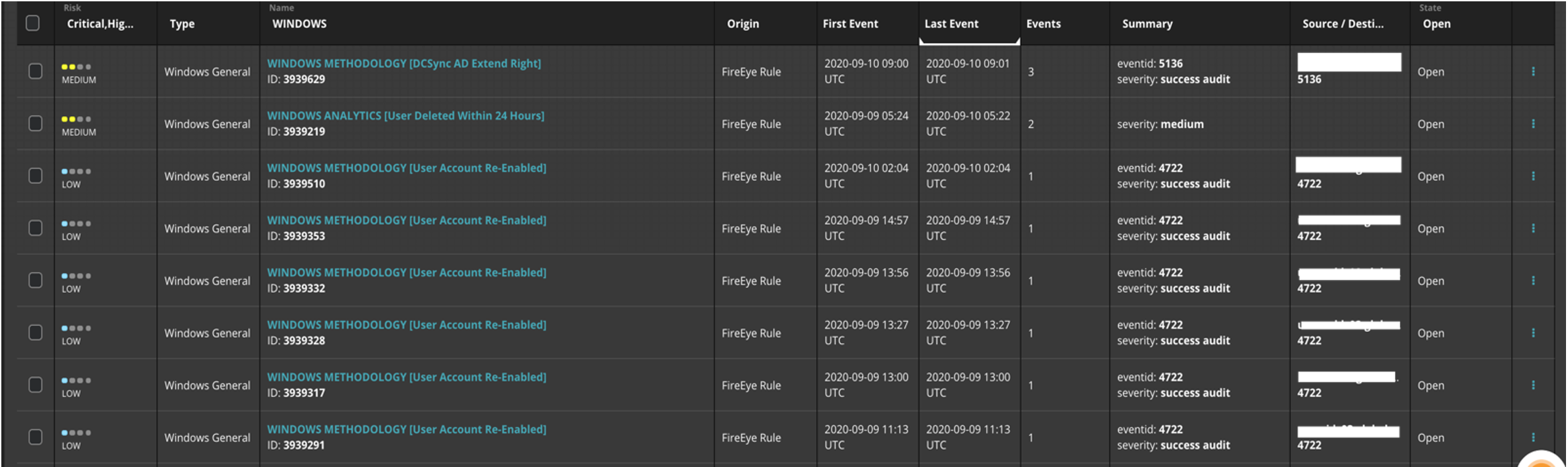This screenshot has height=467, width=1568.
Task: Open WINDOWS ANALYTICS [User Deleted Within 24 Hours] link
Action: 405,116
